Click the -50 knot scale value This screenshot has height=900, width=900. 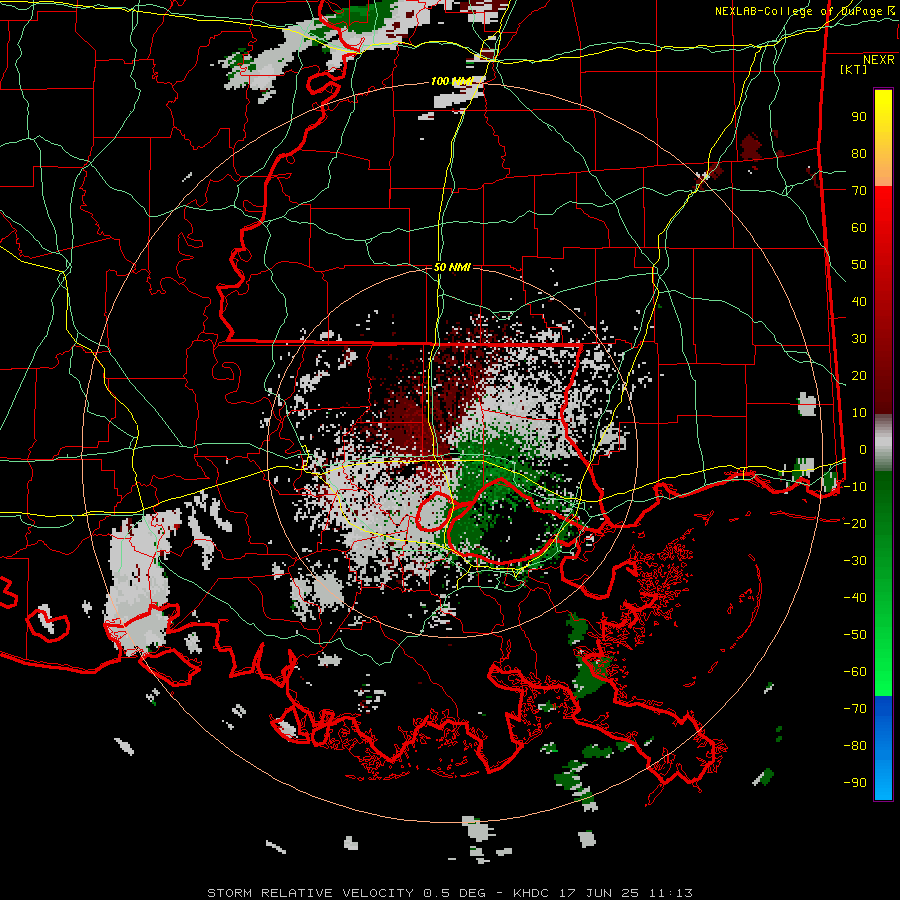click(x=855, y=634)
